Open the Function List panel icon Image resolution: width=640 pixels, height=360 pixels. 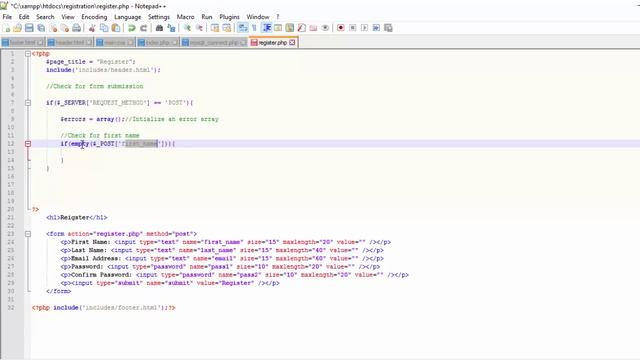click(x=301, y=28)
